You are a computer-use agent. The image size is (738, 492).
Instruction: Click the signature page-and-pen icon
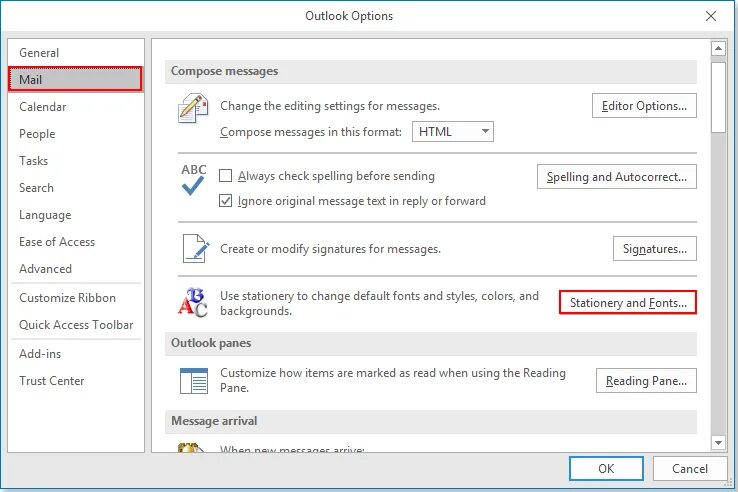(x=195, y=248)
